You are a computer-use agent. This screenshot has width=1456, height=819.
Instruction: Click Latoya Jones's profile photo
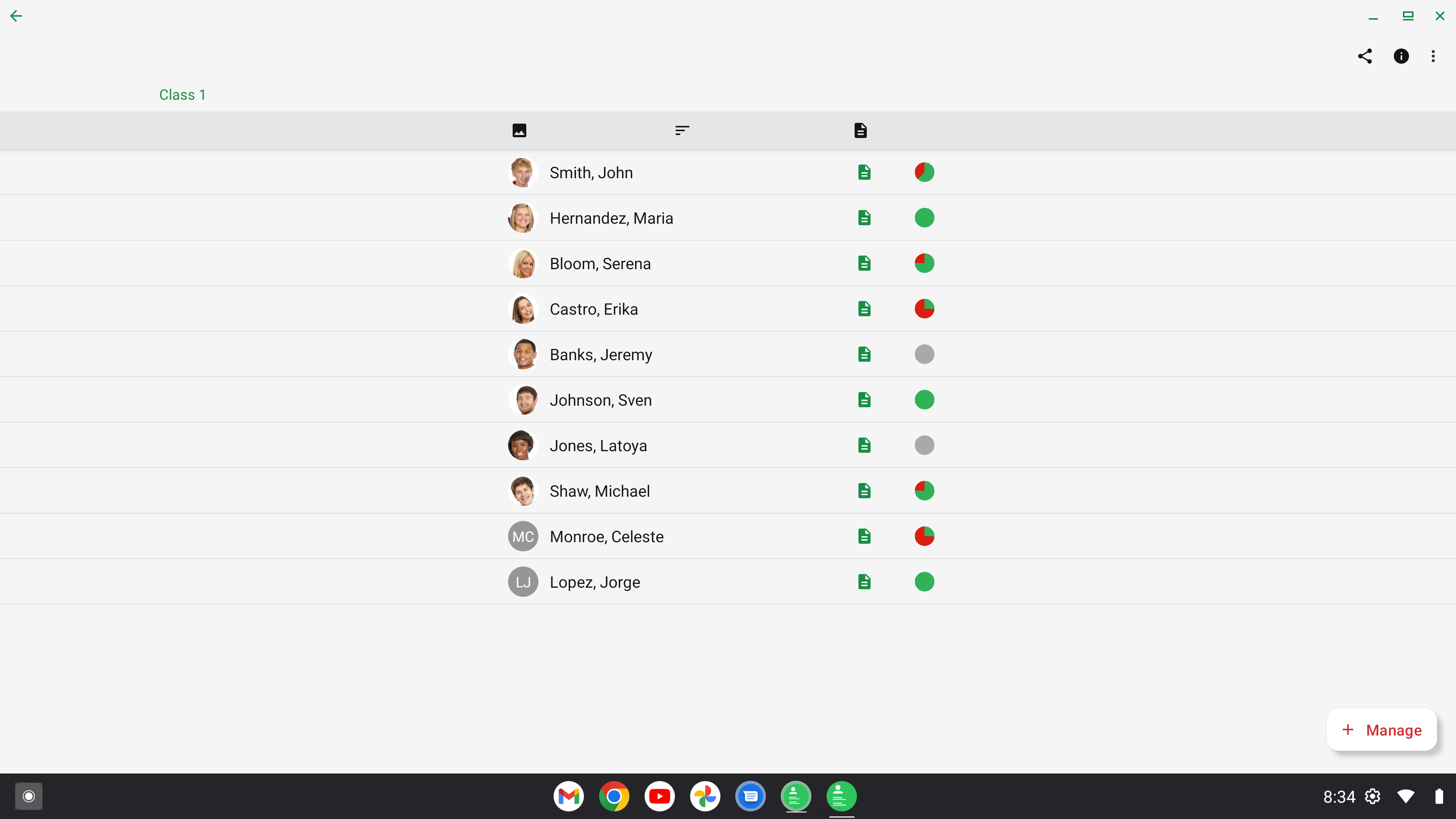tap(523, 446)
